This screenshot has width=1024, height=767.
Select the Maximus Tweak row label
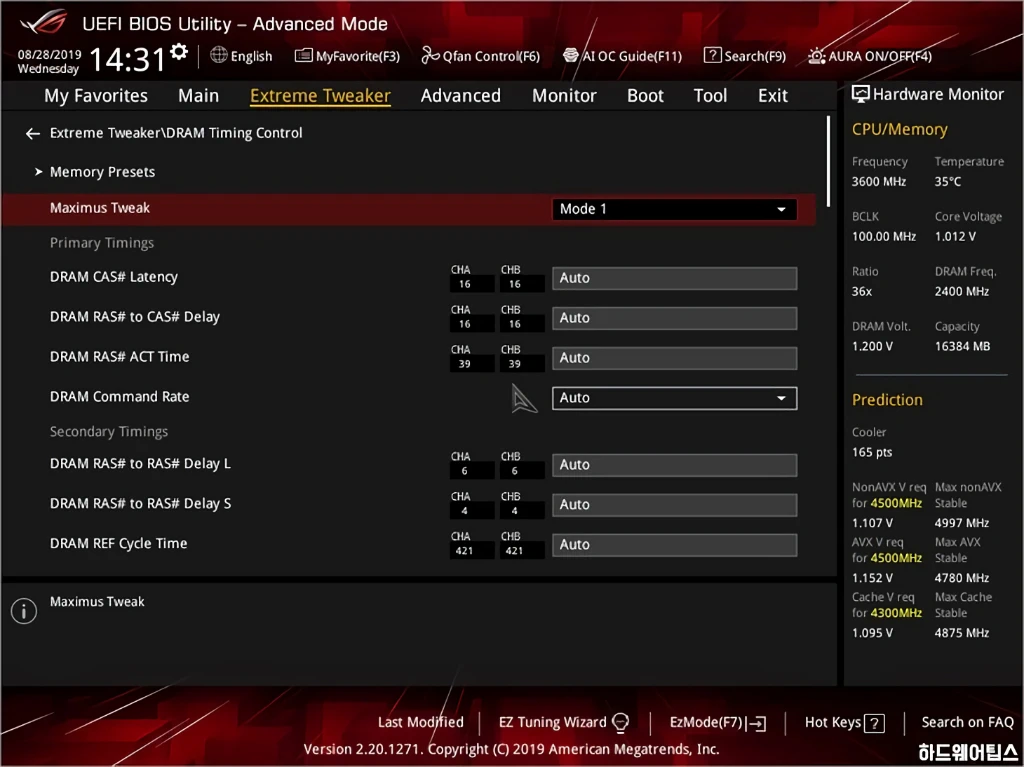coord(99,208)
